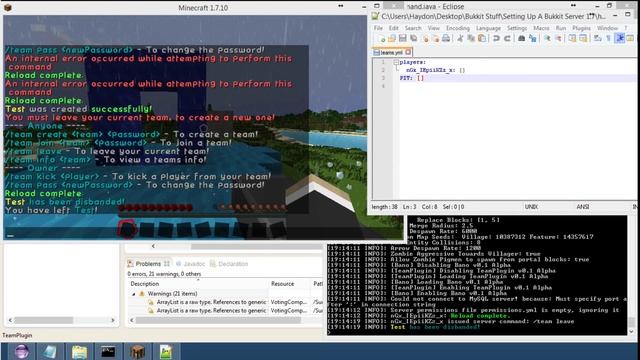Image resolution: width=640 pixels, height=360 pixels.
Task: Open File Explorer from the taskbar
Action: coord(79,351)
